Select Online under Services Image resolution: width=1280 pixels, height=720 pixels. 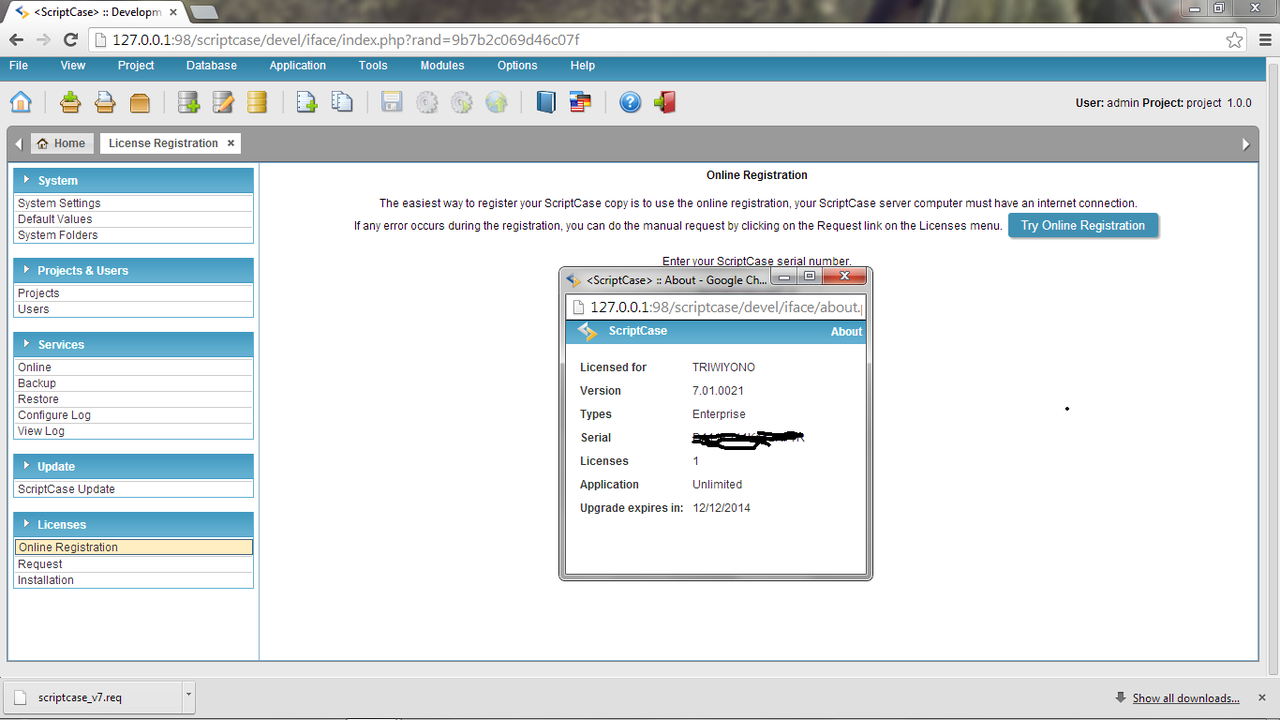pyautogui.click(x=133, y=367)
